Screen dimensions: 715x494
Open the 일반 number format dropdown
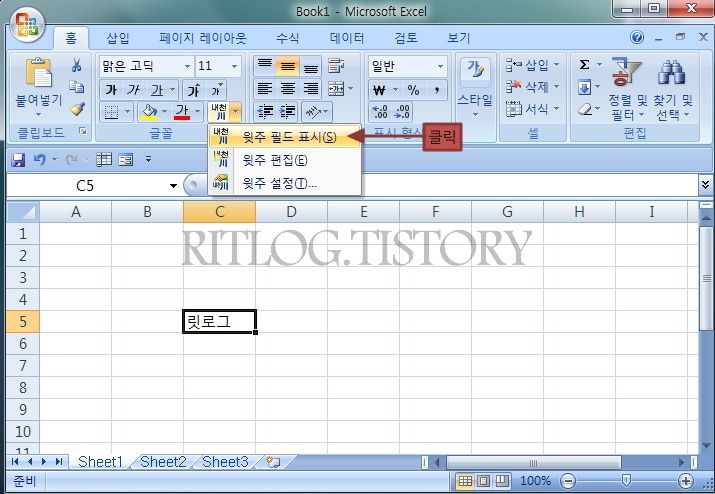pyautogui.click(x=440, y=67)
